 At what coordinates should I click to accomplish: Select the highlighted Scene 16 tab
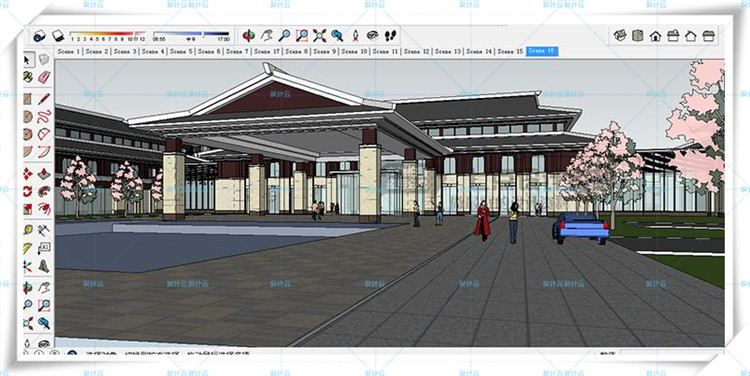pyautogui.click(x=542, y=51)
